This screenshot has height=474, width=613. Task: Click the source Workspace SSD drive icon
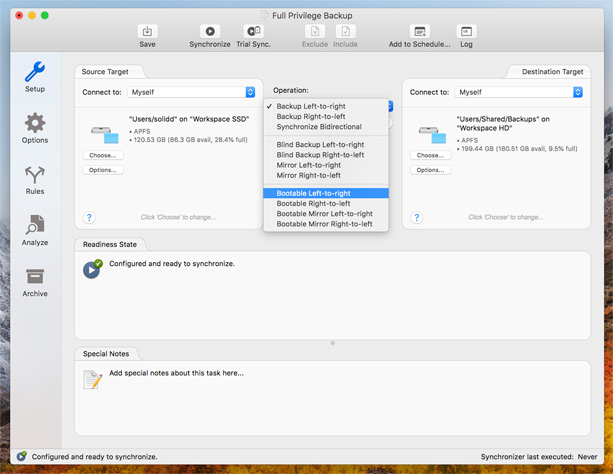click(x=105, y=135)
